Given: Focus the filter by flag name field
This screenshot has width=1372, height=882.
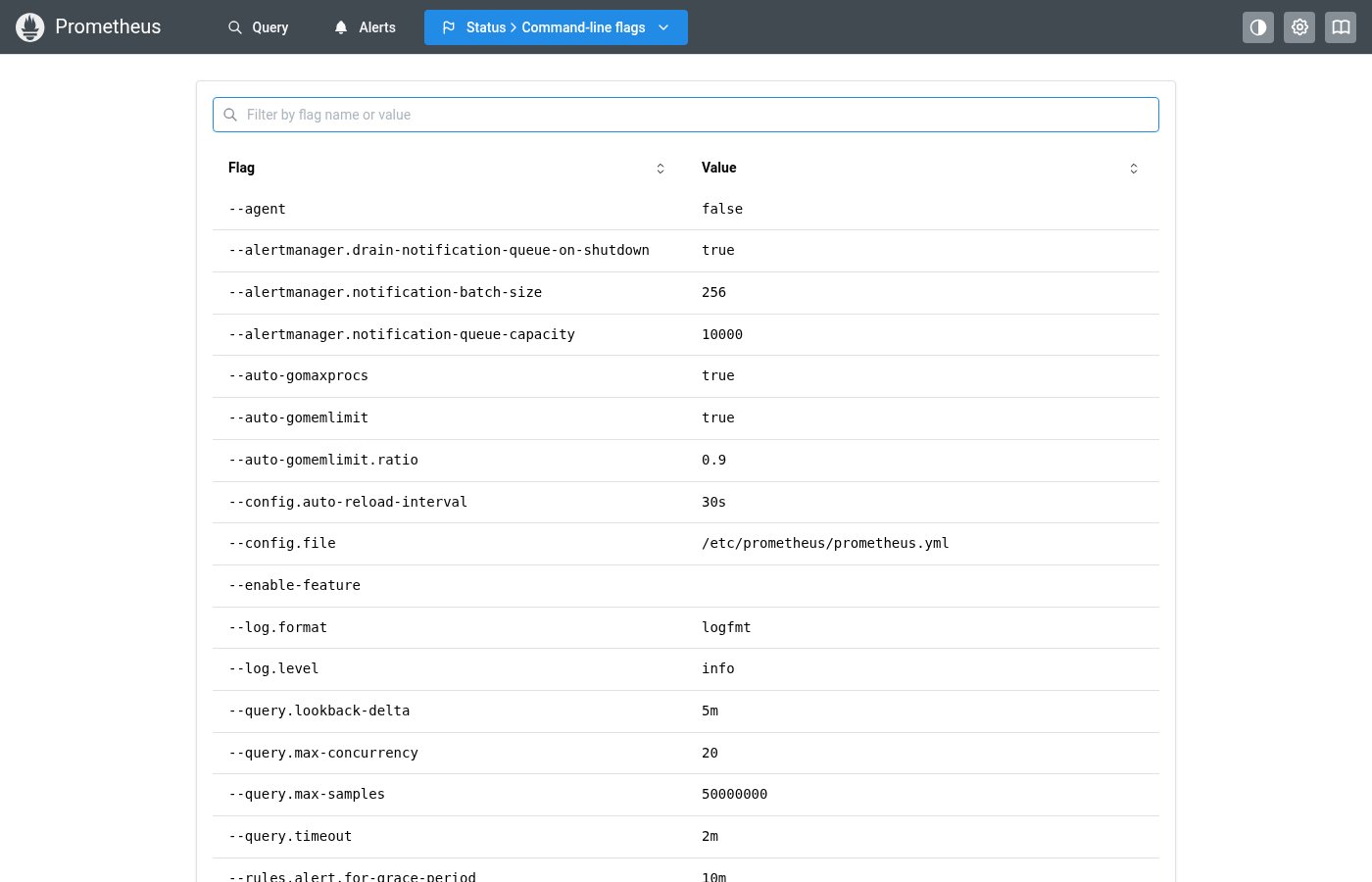Looking at the screenshot, I should (686, 115).
